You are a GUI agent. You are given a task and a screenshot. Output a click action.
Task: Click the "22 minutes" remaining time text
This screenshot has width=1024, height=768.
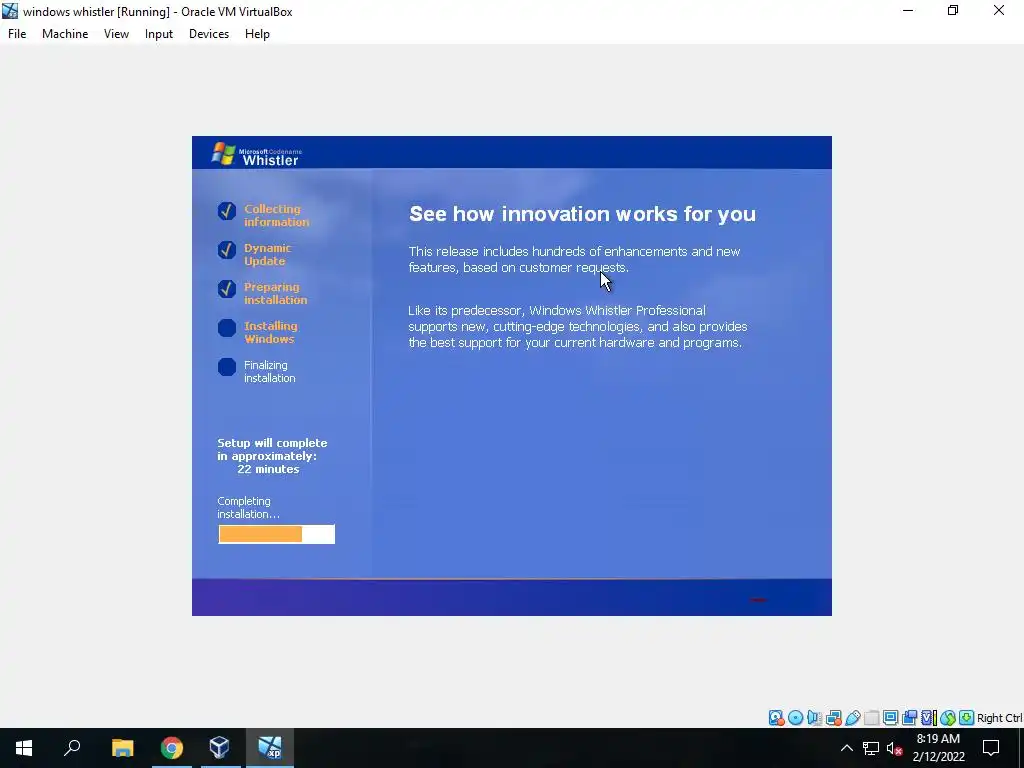(x=268, y=469)
